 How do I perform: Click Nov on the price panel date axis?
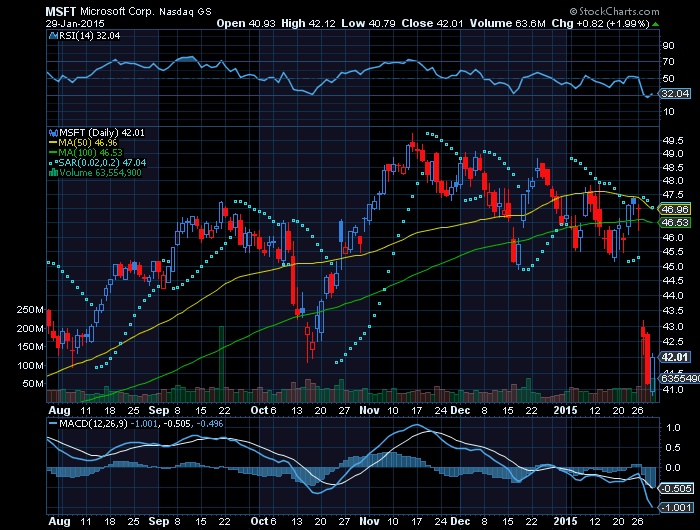pos(369,410)
